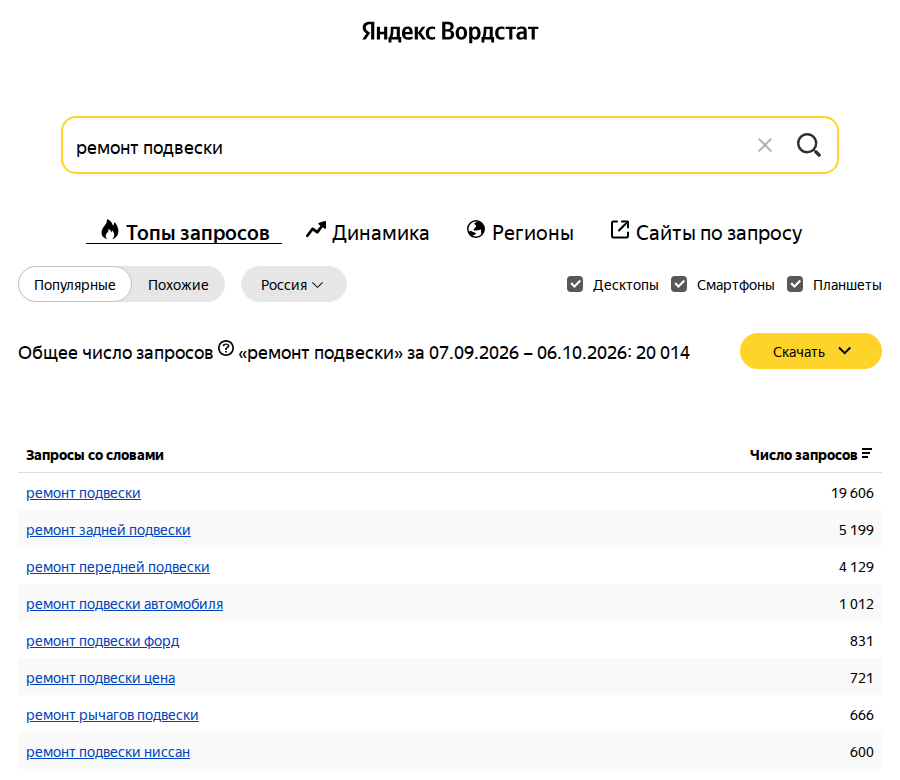Screen dimensions: 900x780
Task: Click the sort icon next to Число запросов
Action: [x=867, y=453]
